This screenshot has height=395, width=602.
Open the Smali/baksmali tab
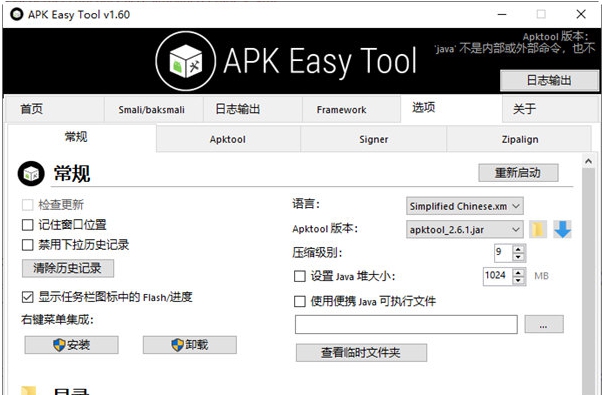(154, 109)
